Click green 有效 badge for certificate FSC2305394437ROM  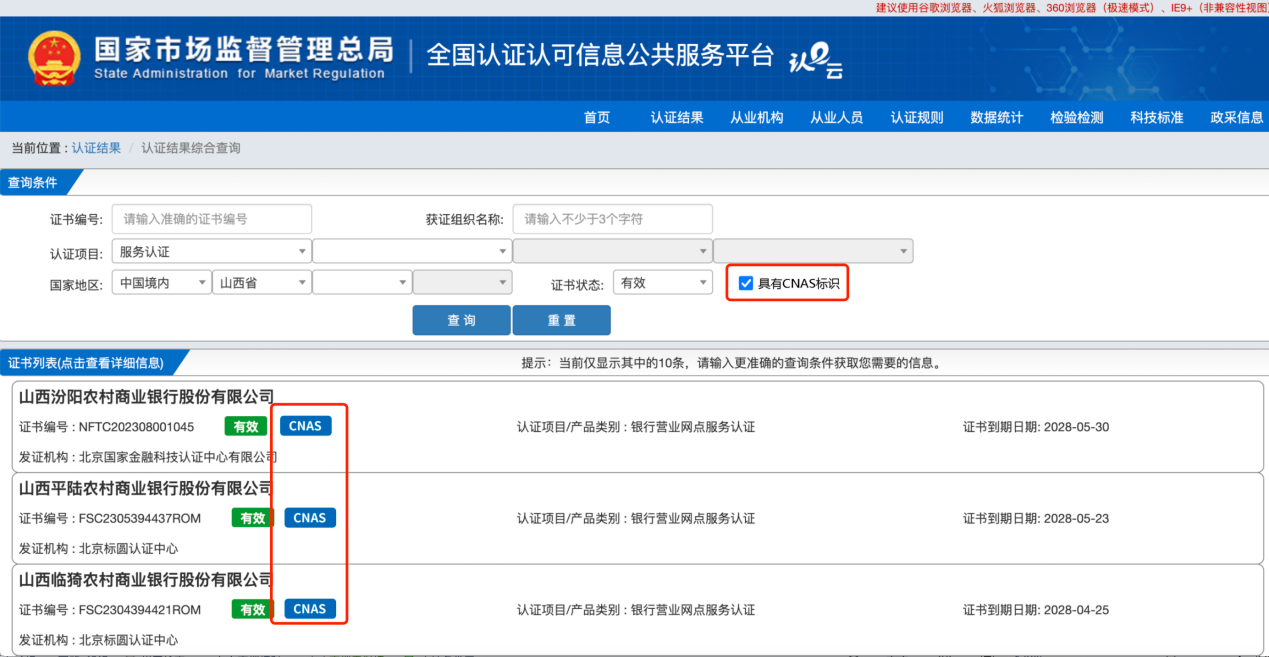(253, 518)
